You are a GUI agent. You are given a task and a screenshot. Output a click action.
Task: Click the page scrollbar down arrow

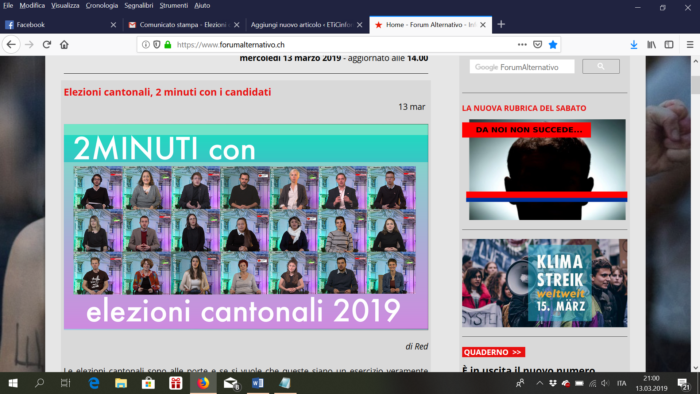coord(695,368)
